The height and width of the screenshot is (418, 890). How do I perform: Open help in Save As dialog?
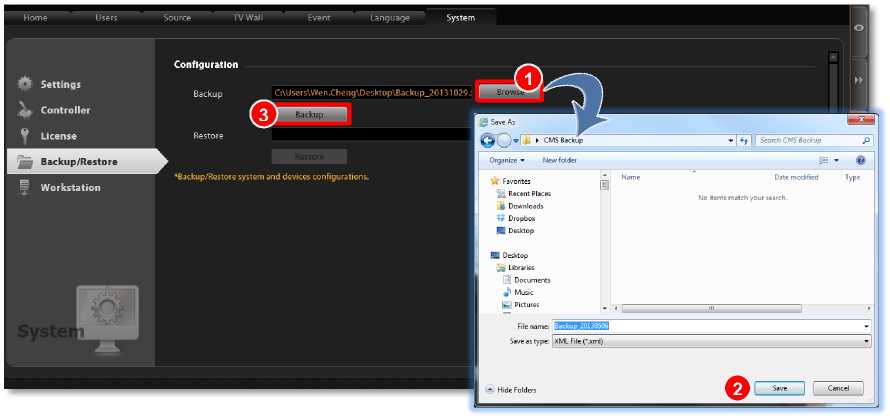[860, 160]
